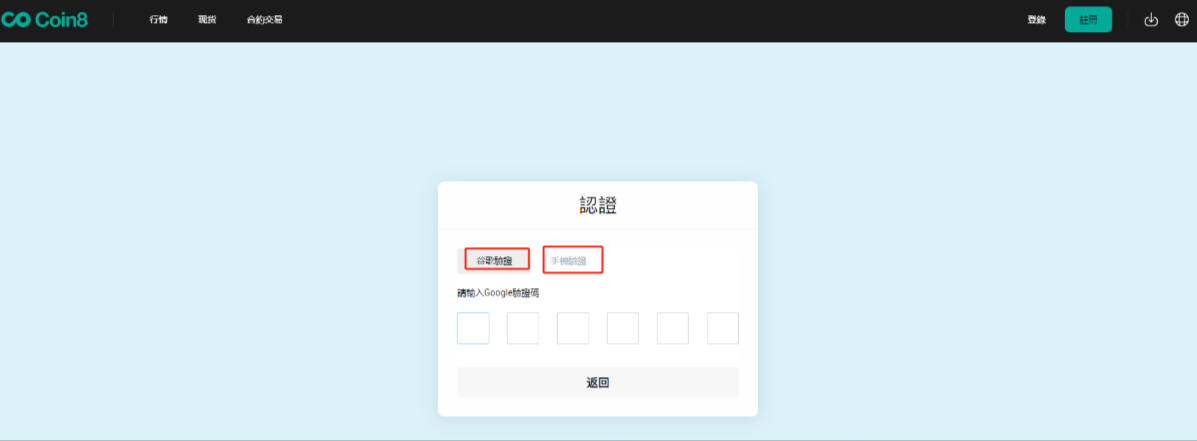The image size is (1197, 441).
Task: Open the 行情 markets menu
Action: [x=159, y=20]
